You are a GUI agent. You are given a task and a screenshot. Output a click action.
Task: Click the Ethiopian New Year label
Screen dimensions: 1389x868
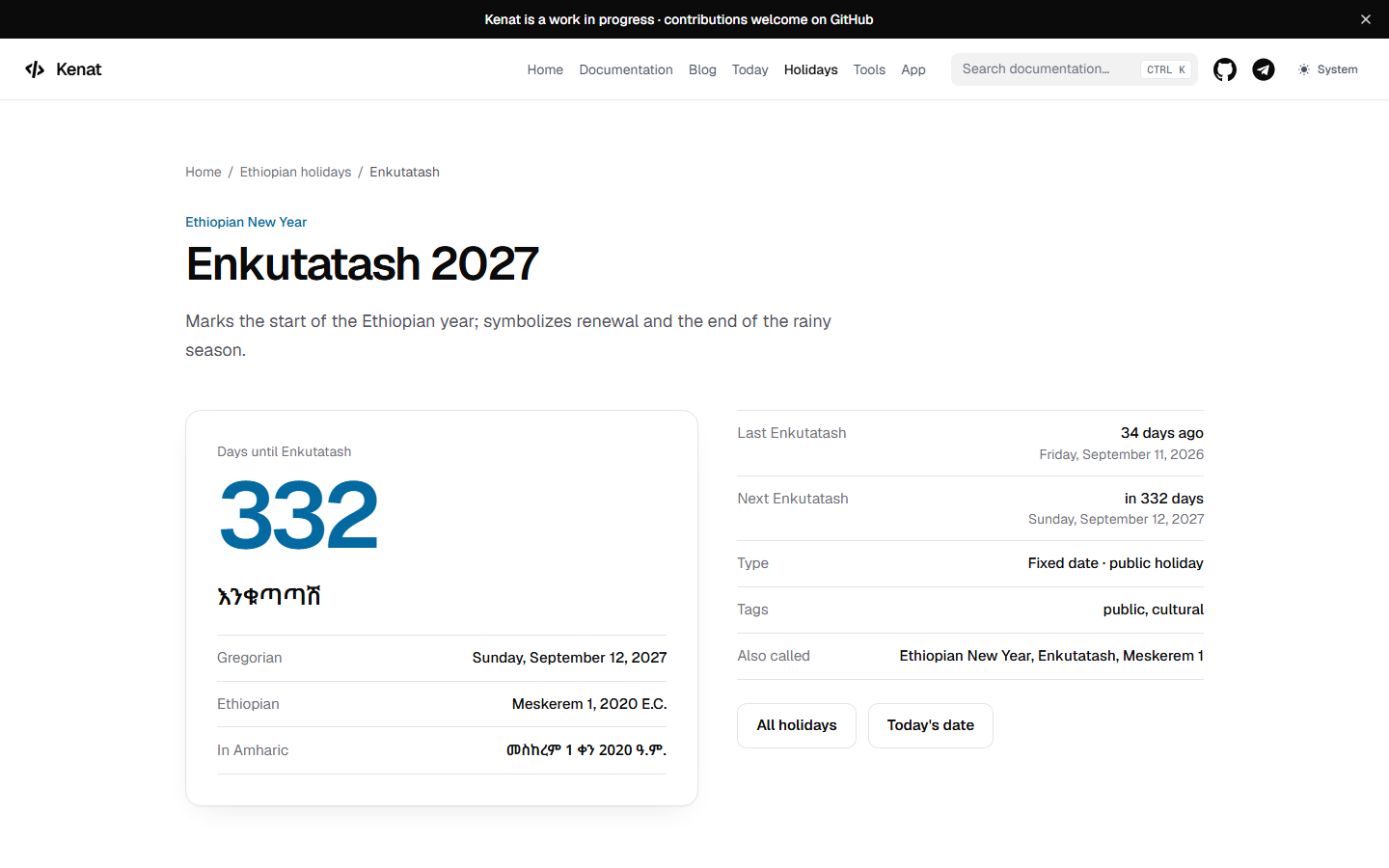click(x=246, y=222)
